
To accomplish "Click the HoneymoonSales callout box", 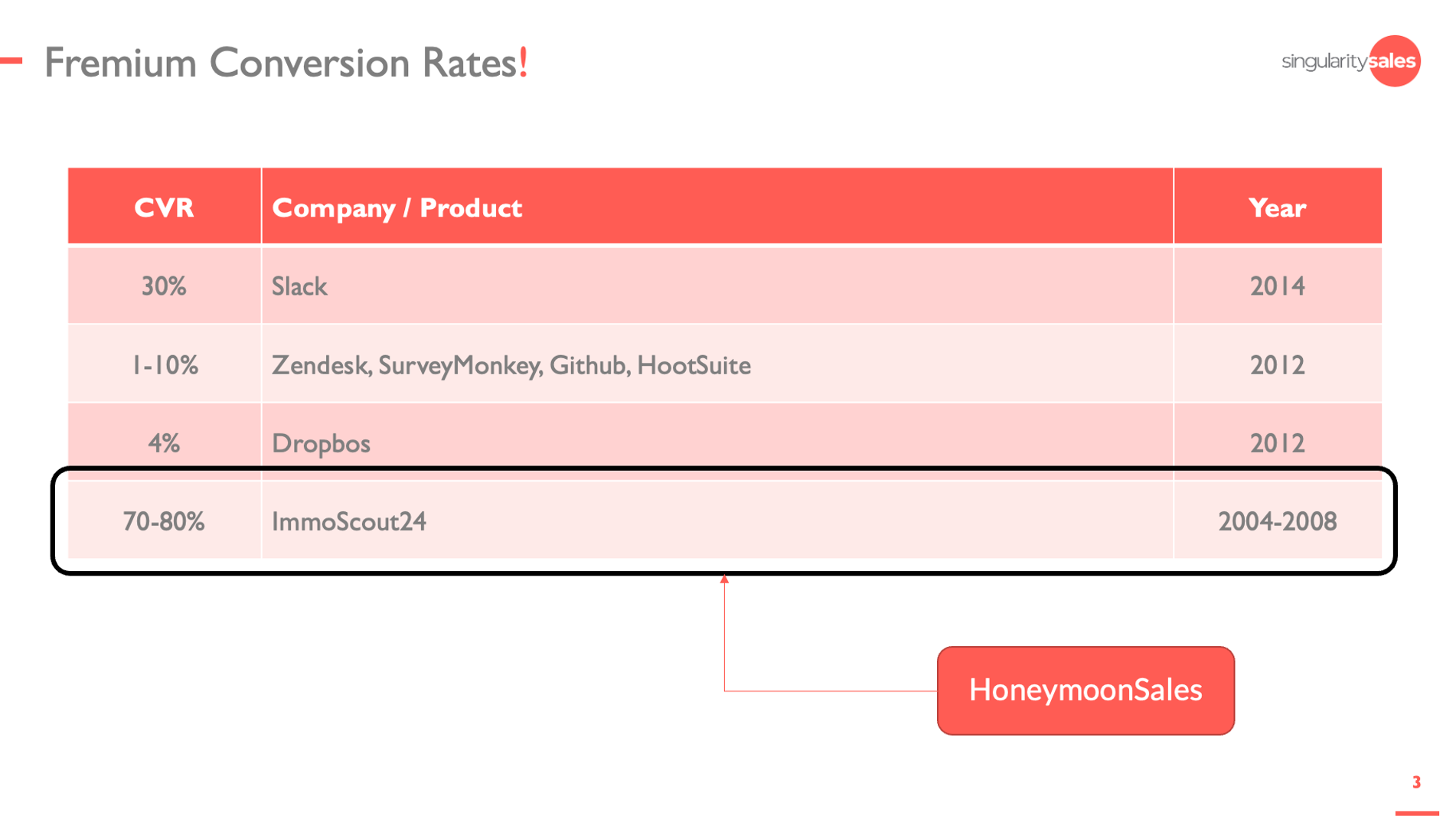I will click(x=1085, y=690).
